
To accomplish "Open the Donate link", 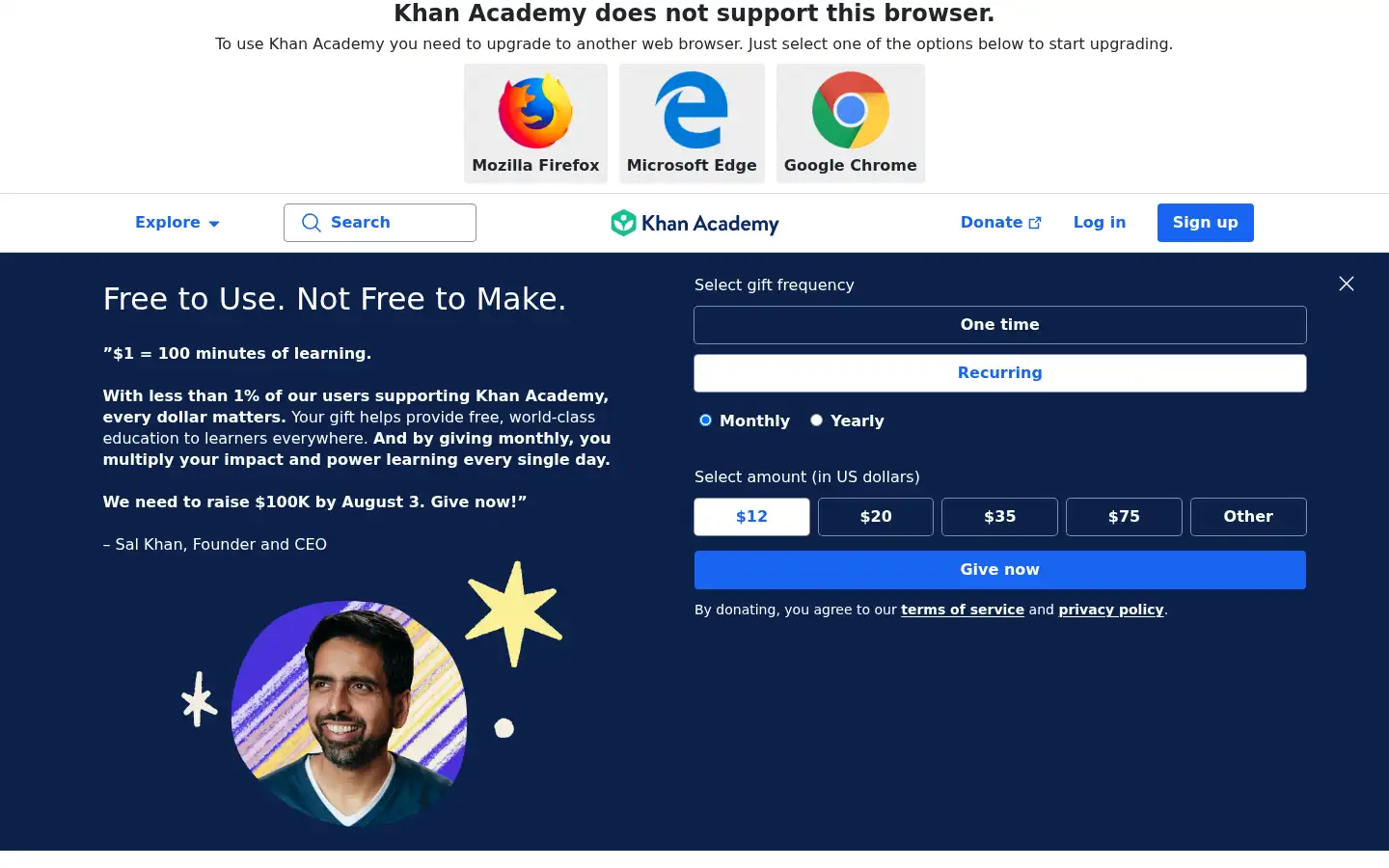I will (x=1000, y=223).
